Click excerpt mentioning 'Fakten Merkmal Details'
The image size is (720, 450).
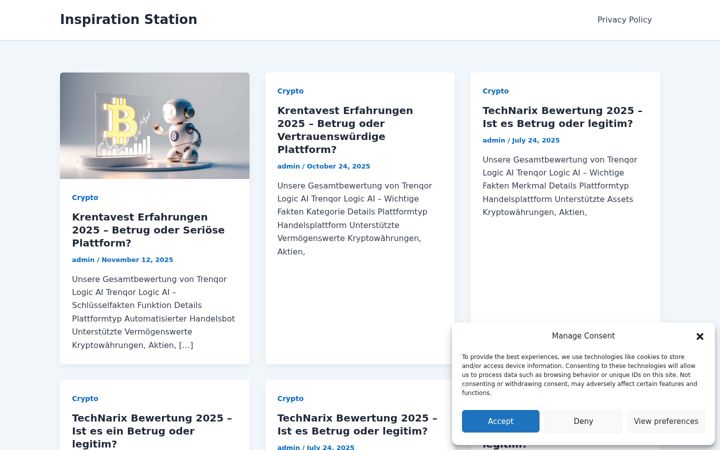coord(560,186)
